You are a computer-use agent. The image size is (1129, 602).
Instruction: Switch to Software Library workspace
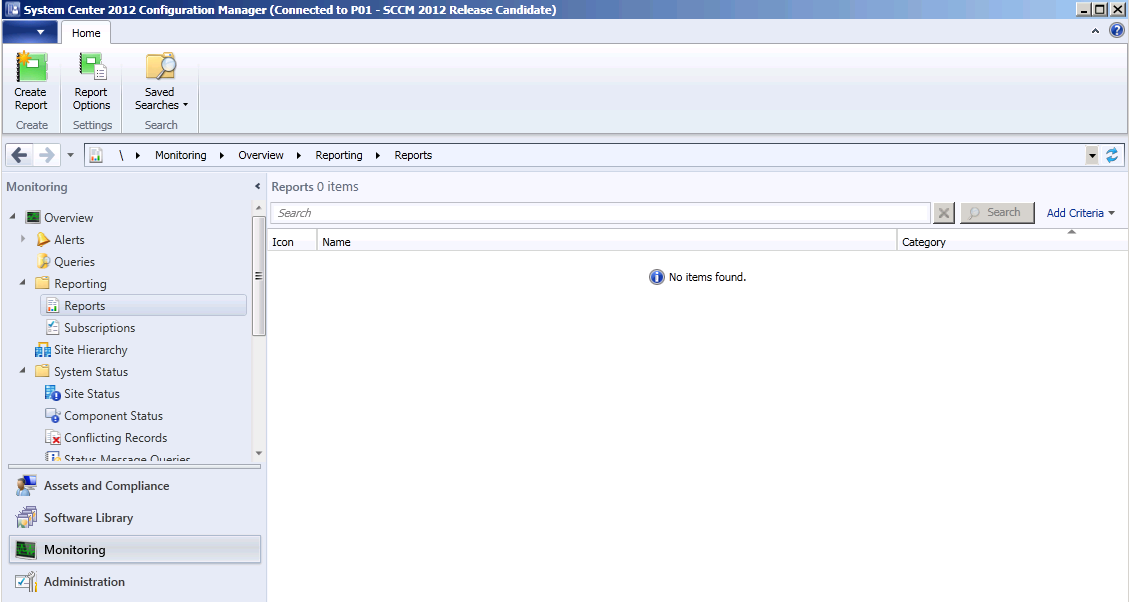(135, 518)
